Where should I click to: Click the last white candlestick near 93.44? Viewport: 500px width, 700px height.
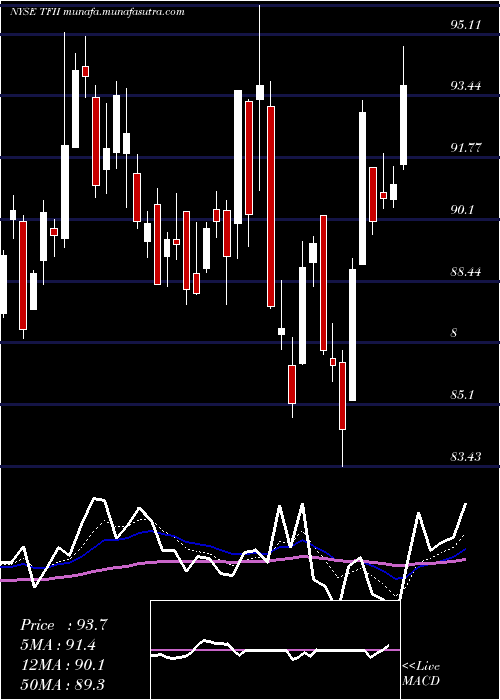coord(404,125)
